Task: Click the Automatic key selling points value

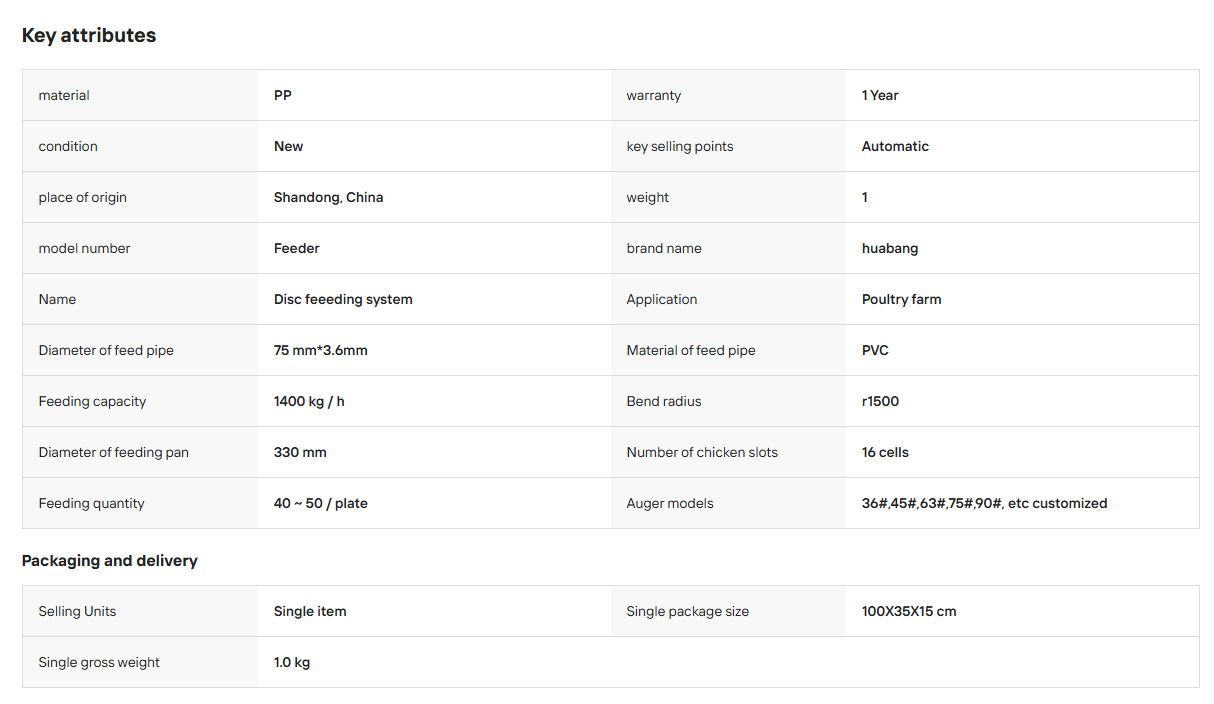Action: coord(895,146)
